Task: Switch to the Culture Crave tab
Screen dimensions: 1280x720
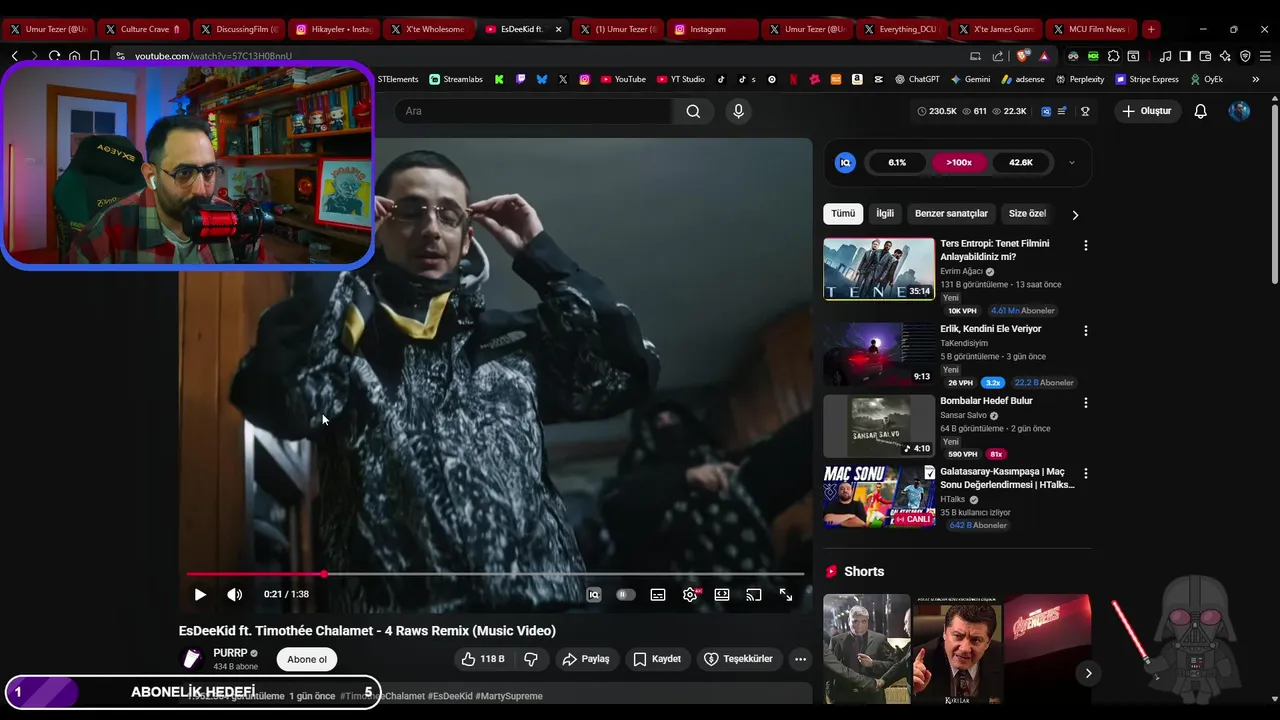Action: [144, 29]
